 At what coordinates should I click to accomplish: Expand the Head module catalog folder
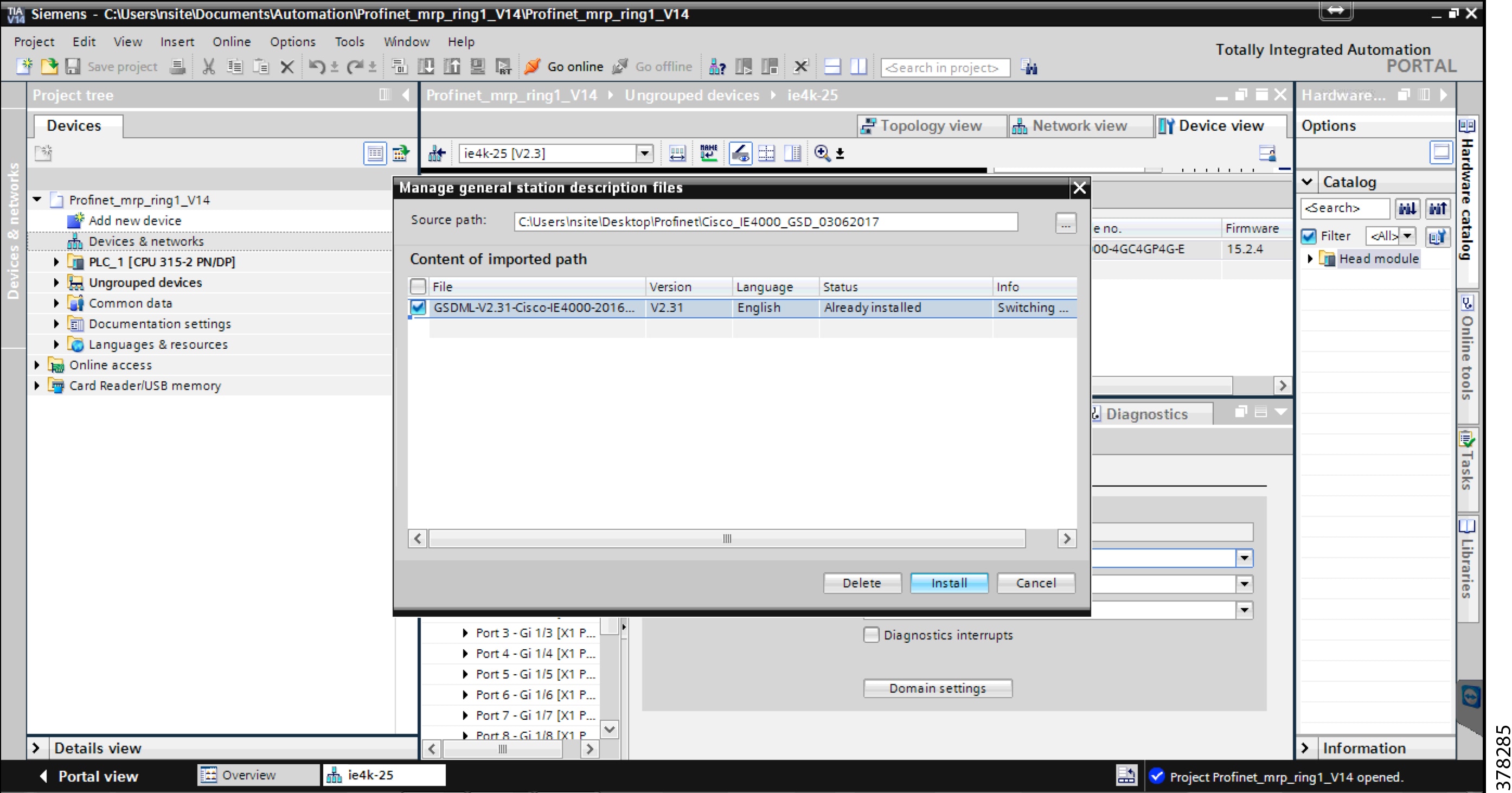[1310, 258]
